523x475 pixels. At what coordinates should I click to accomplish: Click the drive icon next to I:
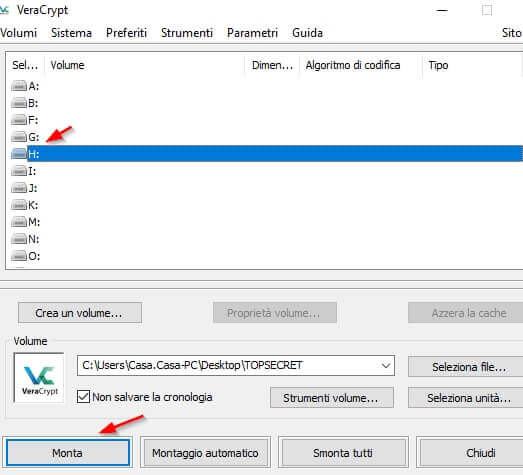19,171
